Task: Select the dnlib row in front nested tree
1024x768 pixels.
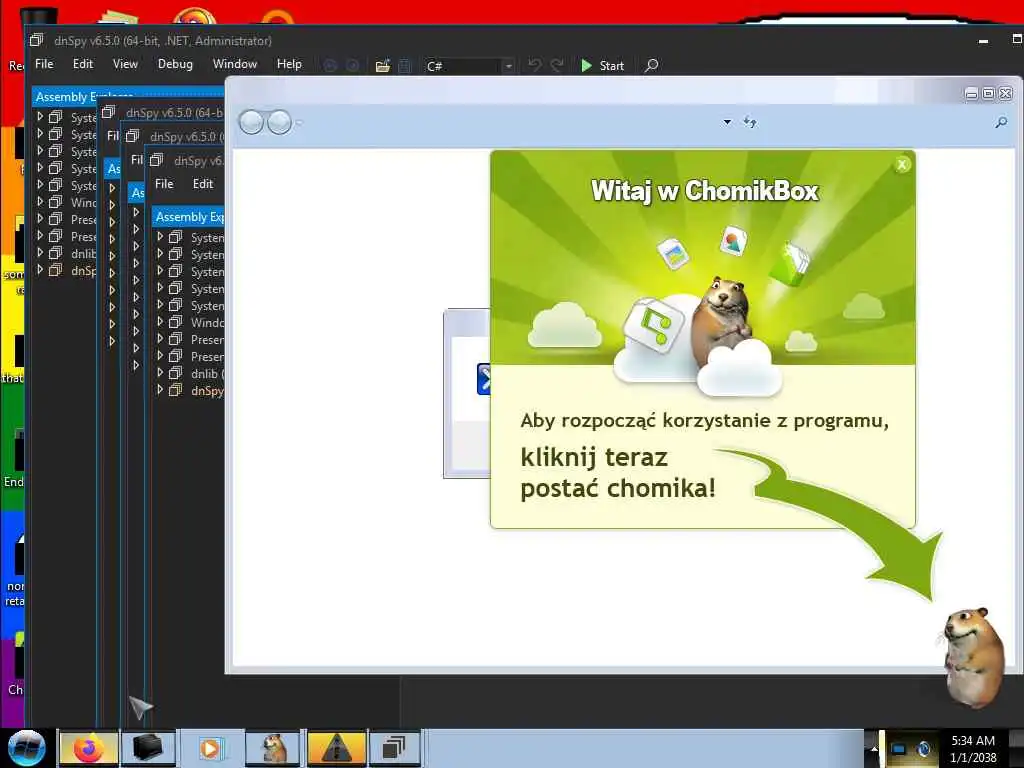Action: (x=189, y=374)
